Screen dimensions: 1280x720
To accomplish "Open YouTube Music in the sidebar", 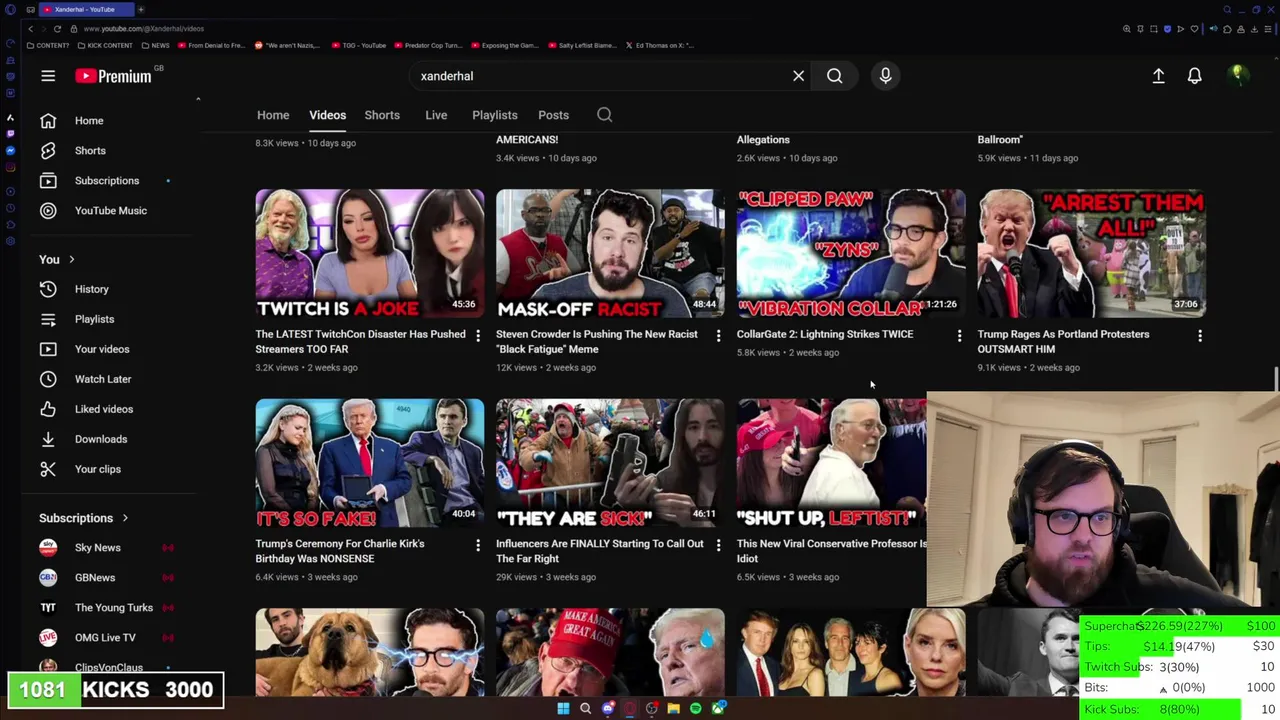I will point(110,210).
